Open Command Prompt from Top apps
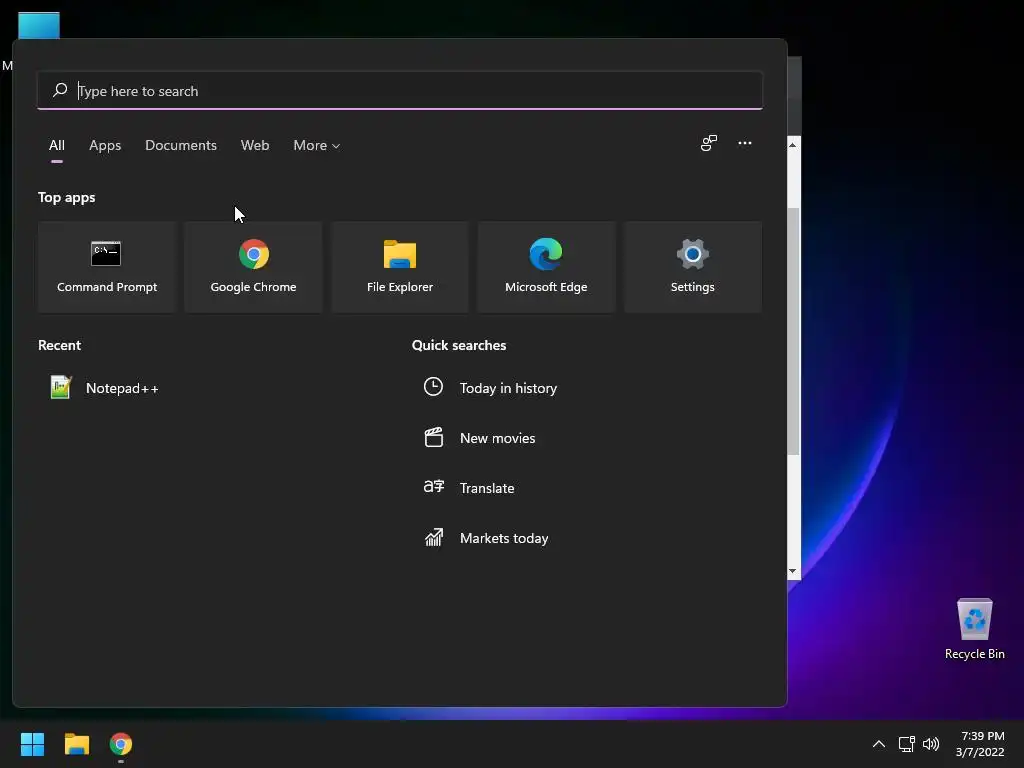This screenshot has width=1024, height=768. click(x=107, y=266)
